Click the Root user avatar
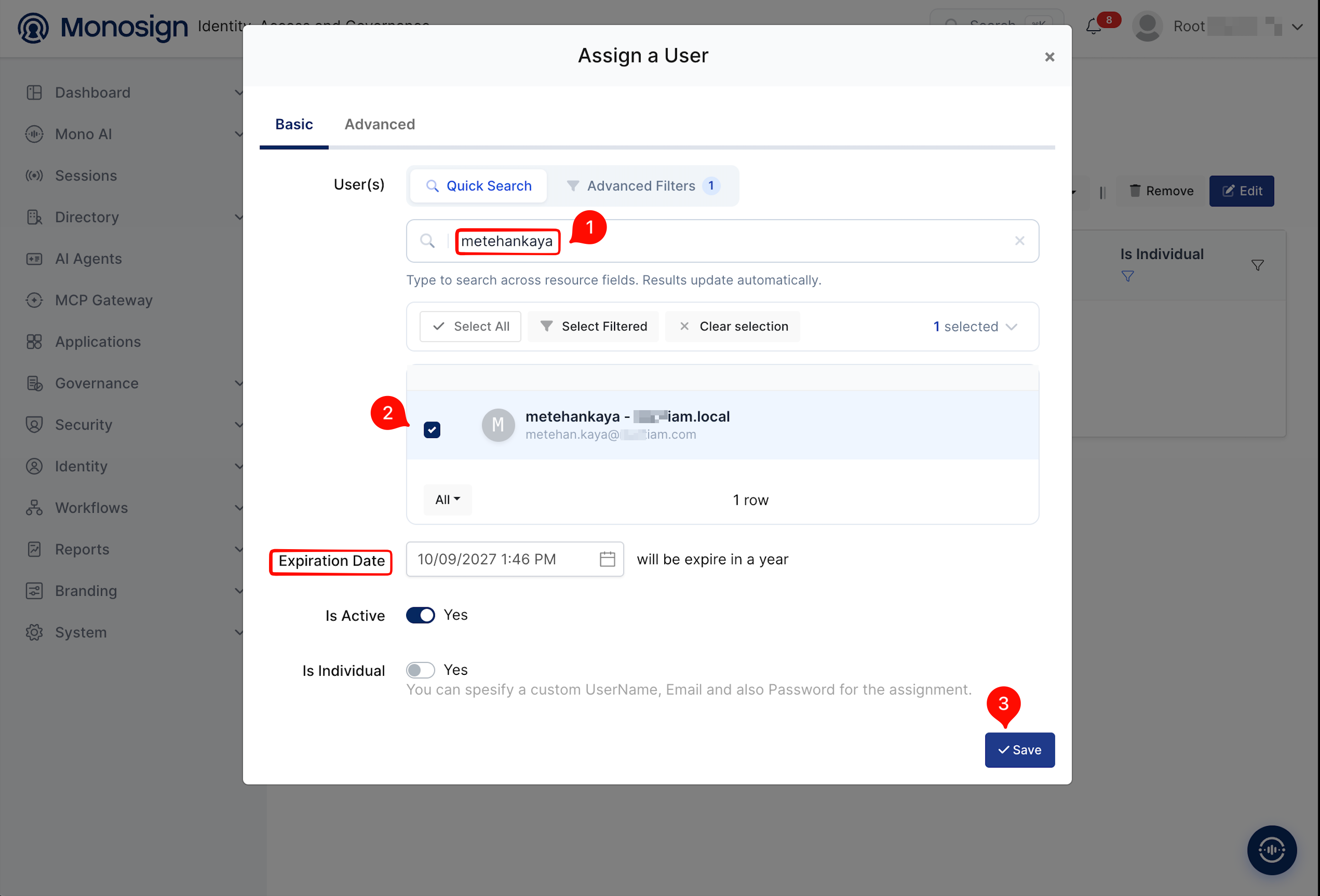 [x=1147, y=26]
